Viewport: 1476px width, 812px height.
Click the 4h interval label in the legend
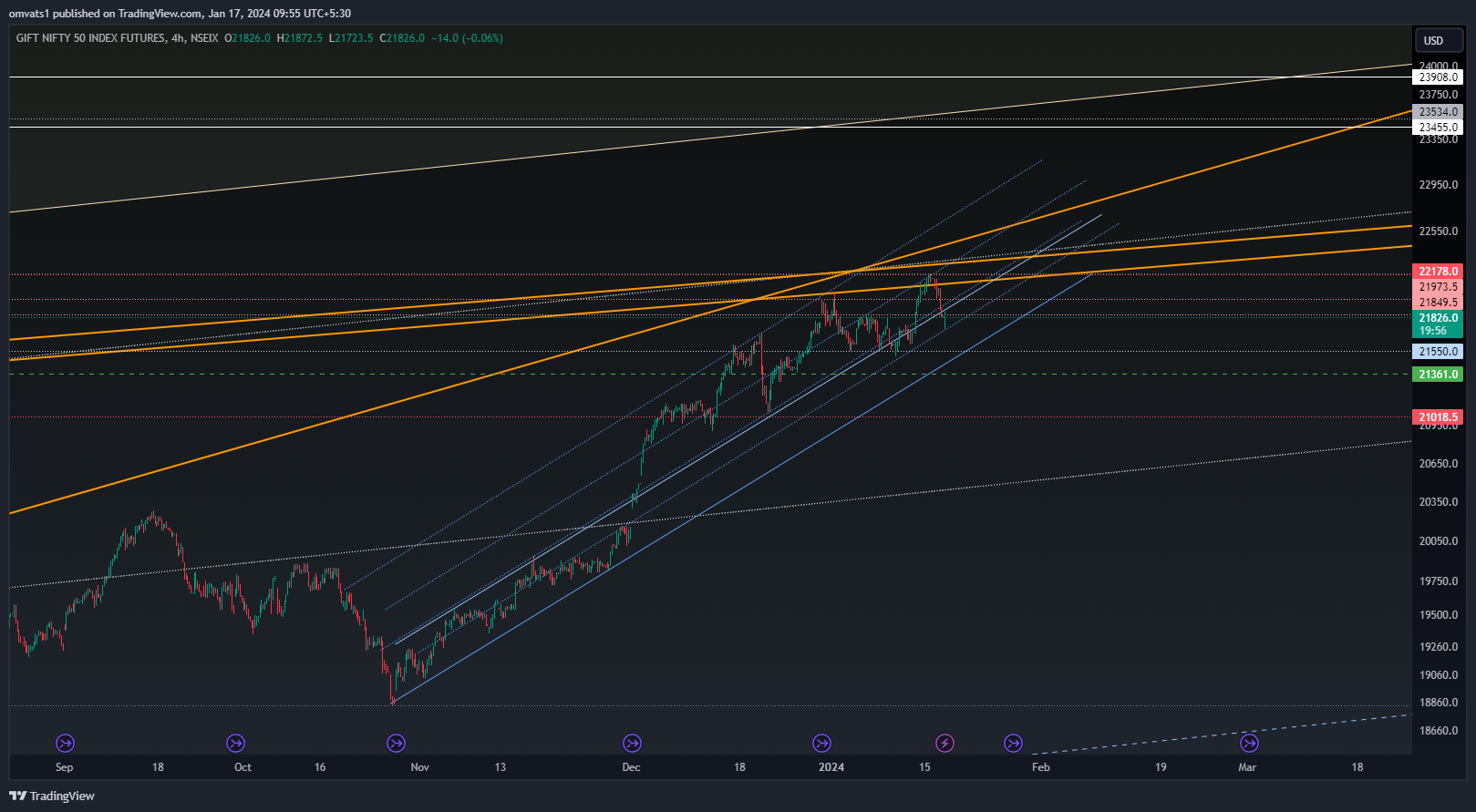pyautogui.click(x=178, y=38)
